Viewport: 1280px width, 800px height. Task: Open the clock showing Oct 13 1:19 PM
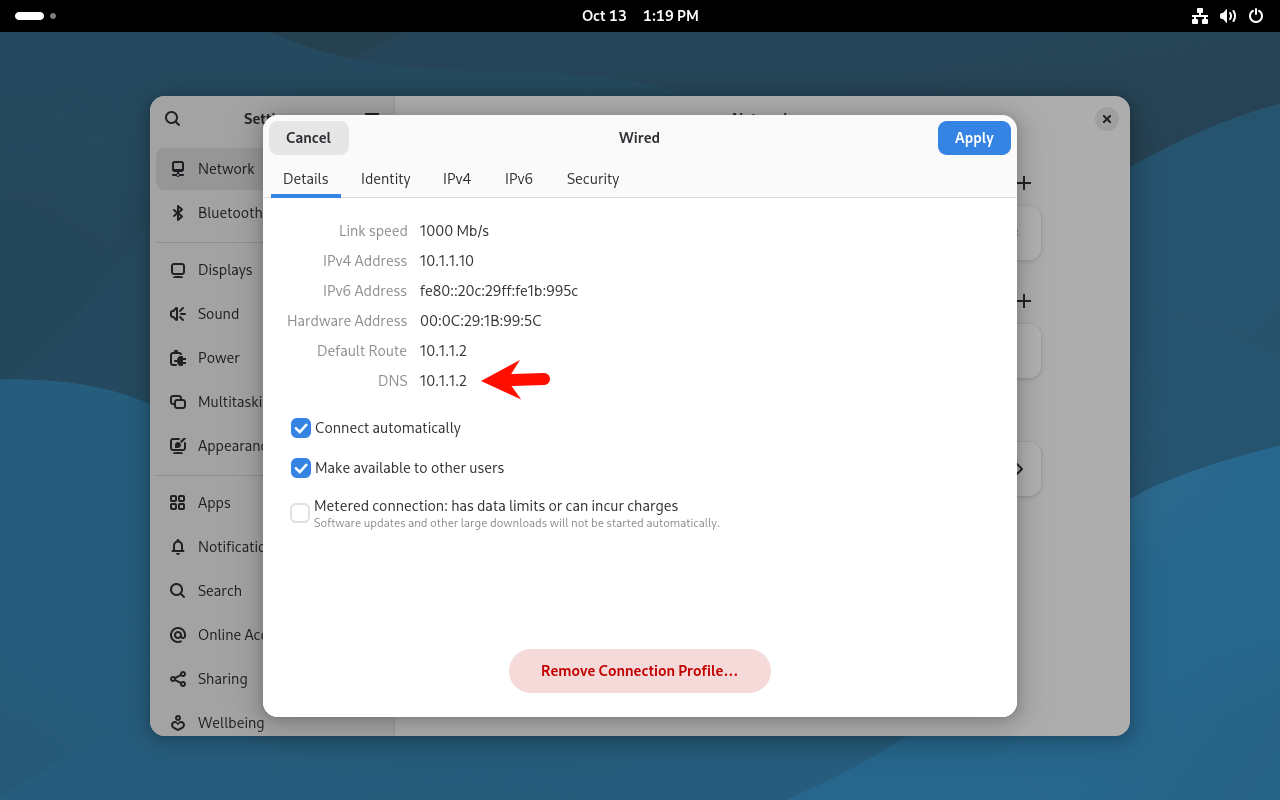tap(640, 16)
